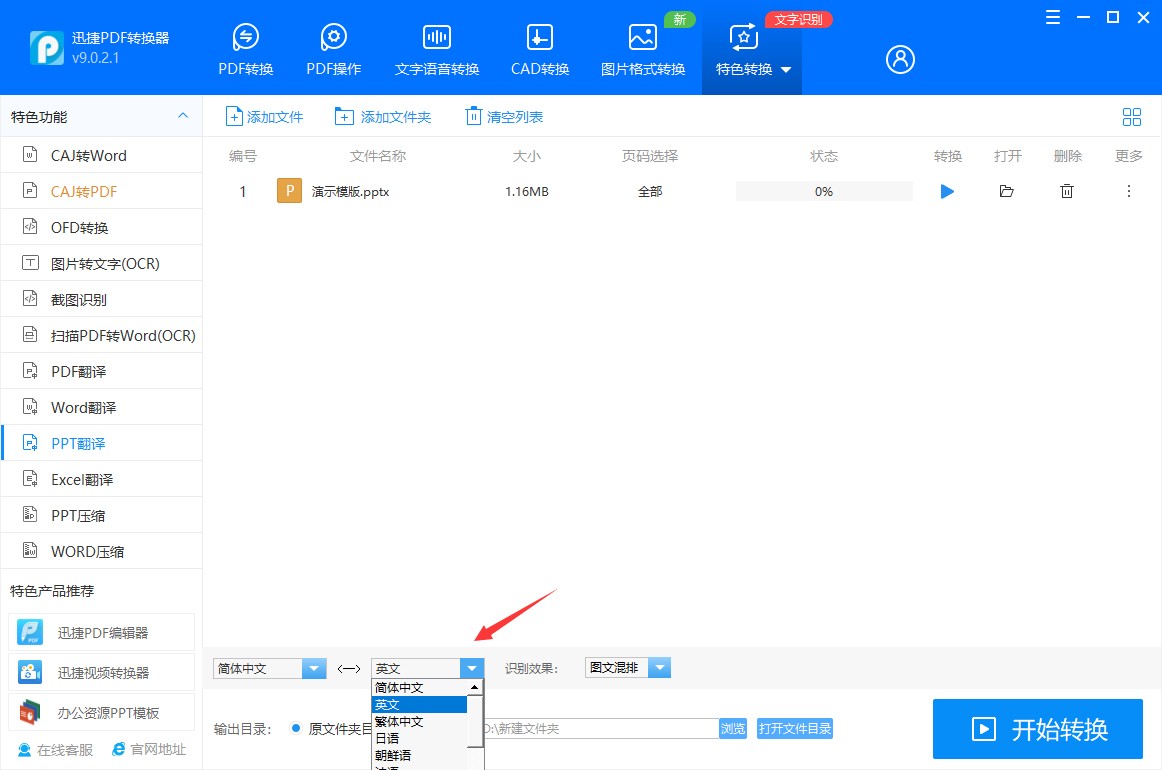Screen dimensions: 1162x770
Task: Open the PDF操作 tab
Action: [333, 49]
